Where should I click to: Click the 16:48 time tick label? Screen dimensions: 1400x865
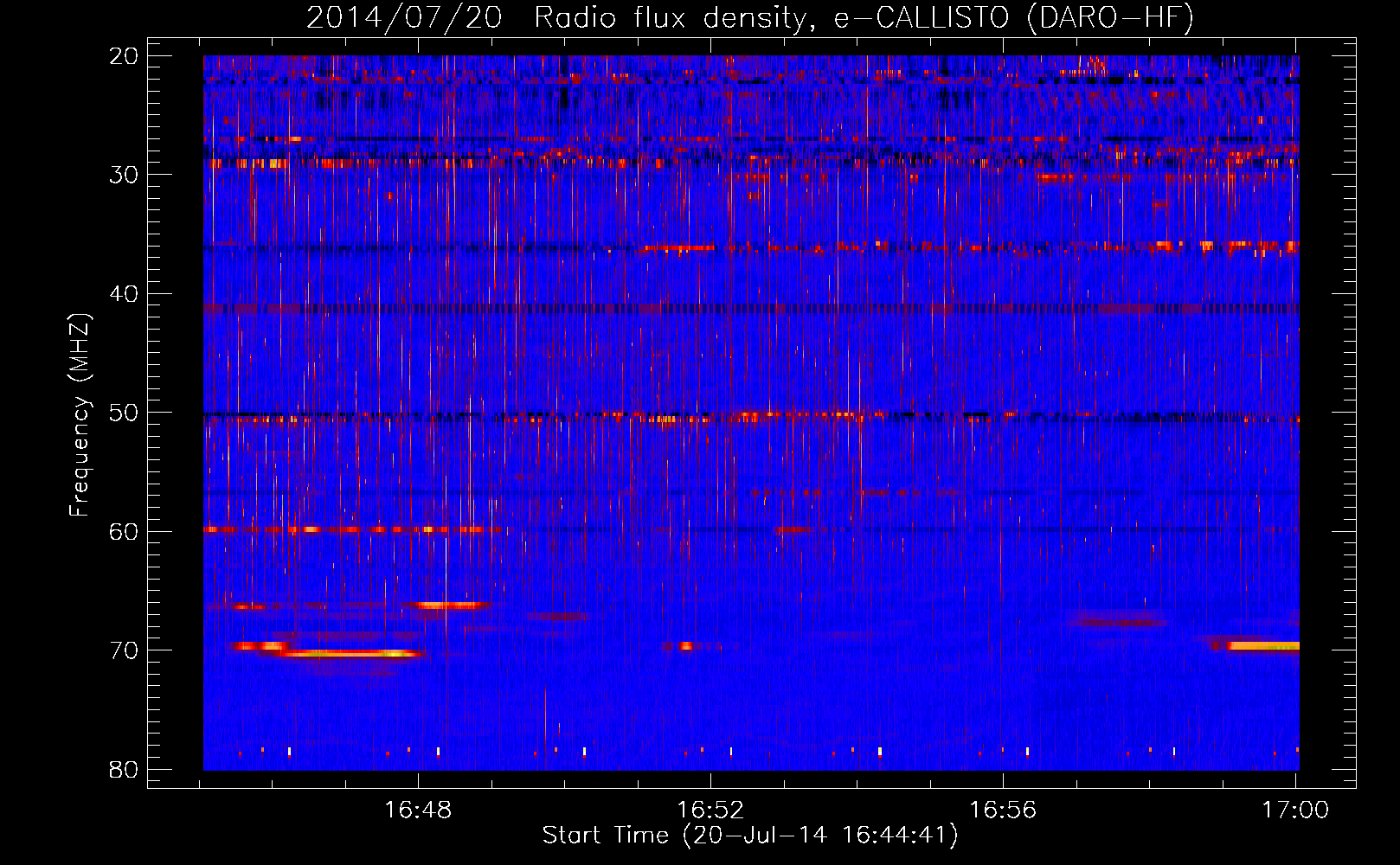[x=418, y=811]
